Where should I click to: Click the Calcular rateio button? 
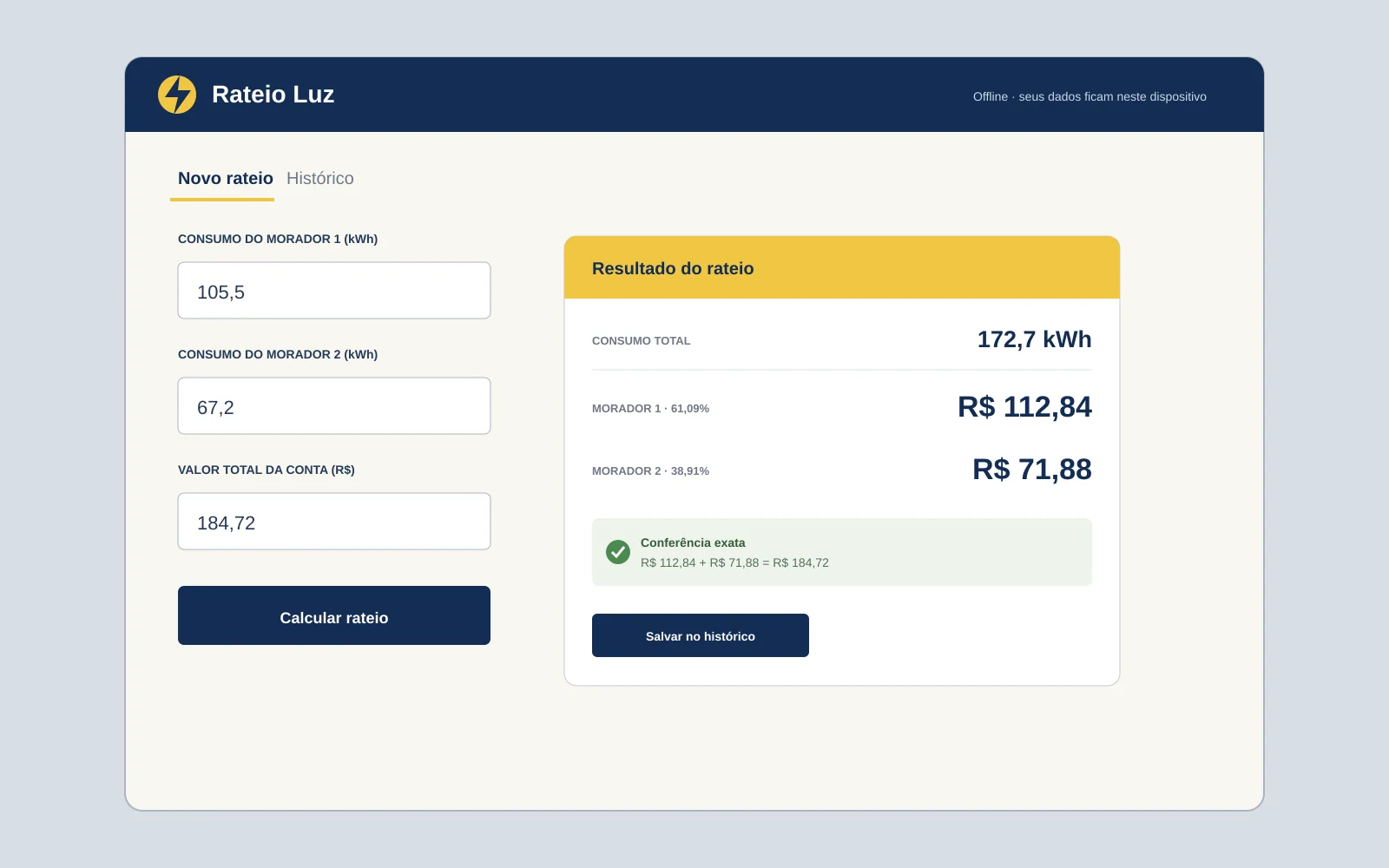click(334, 615)
